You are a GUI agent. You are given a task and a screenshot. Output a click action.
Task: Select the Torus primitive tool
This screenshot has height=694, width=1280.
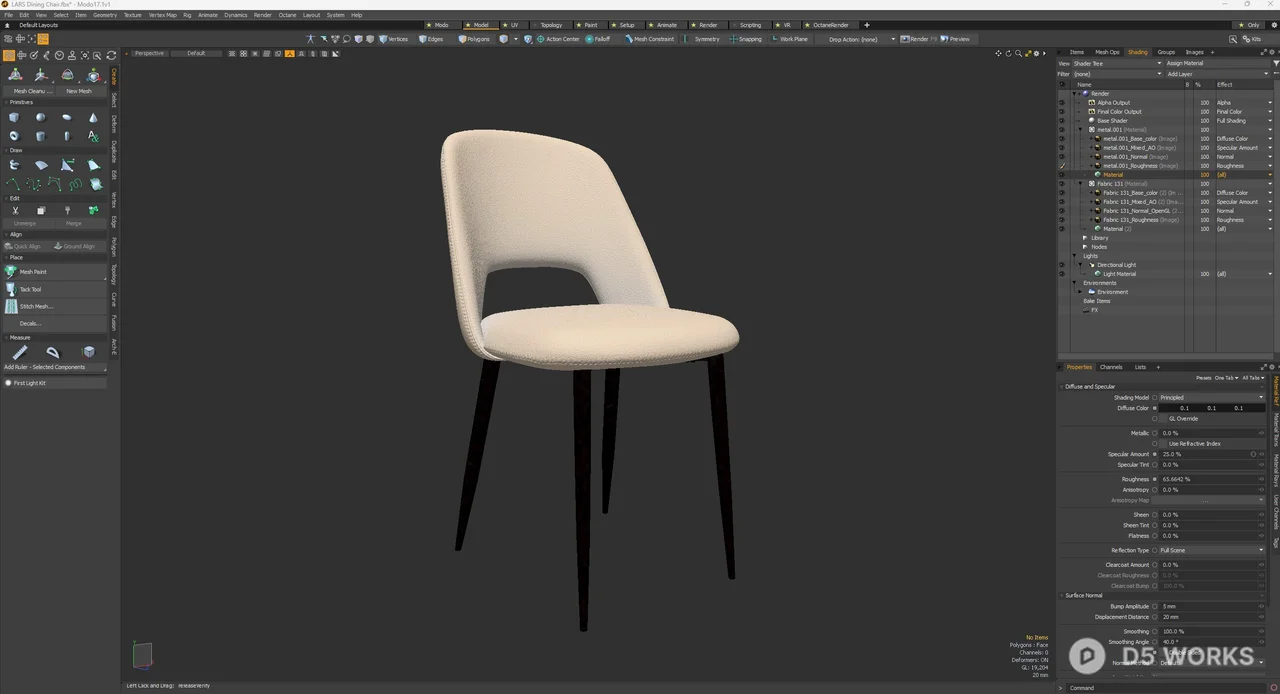[14, 136]
